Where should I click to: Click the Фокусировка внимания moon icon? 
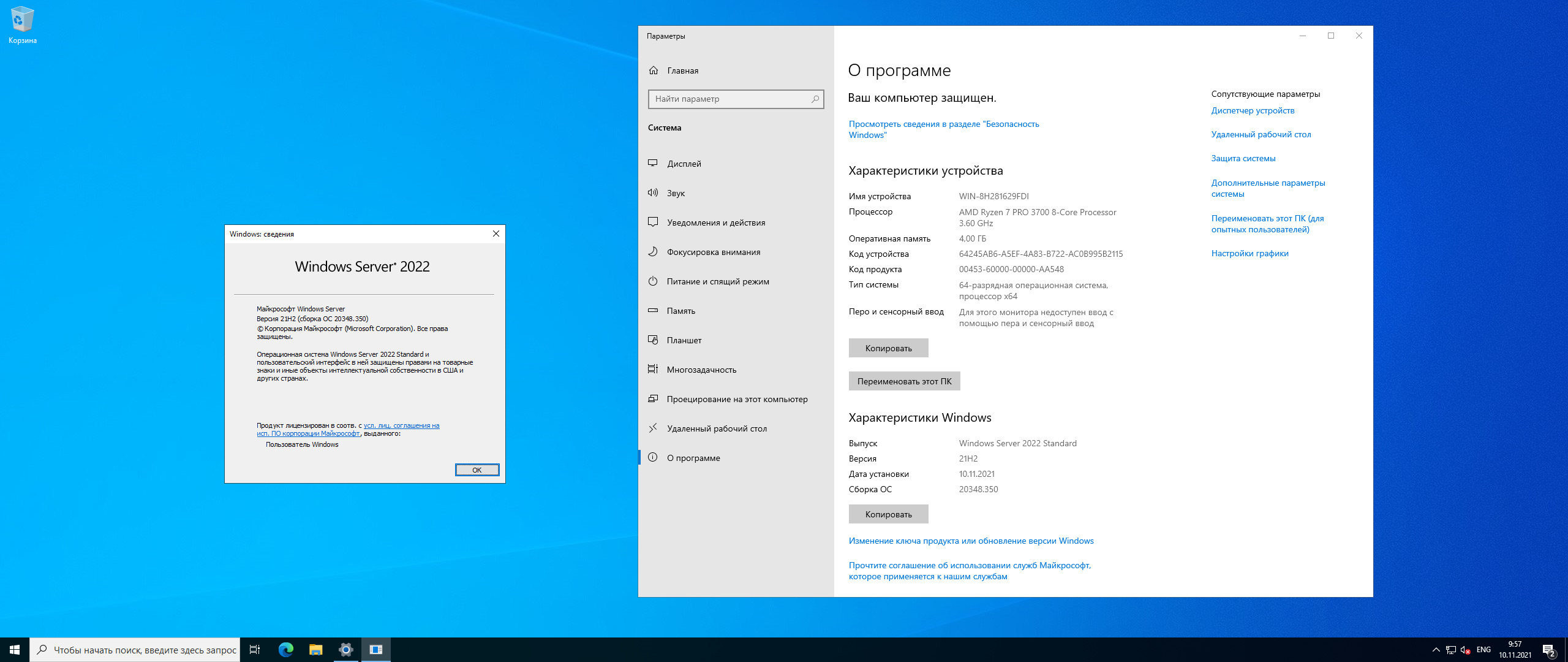tap(653, 251)
